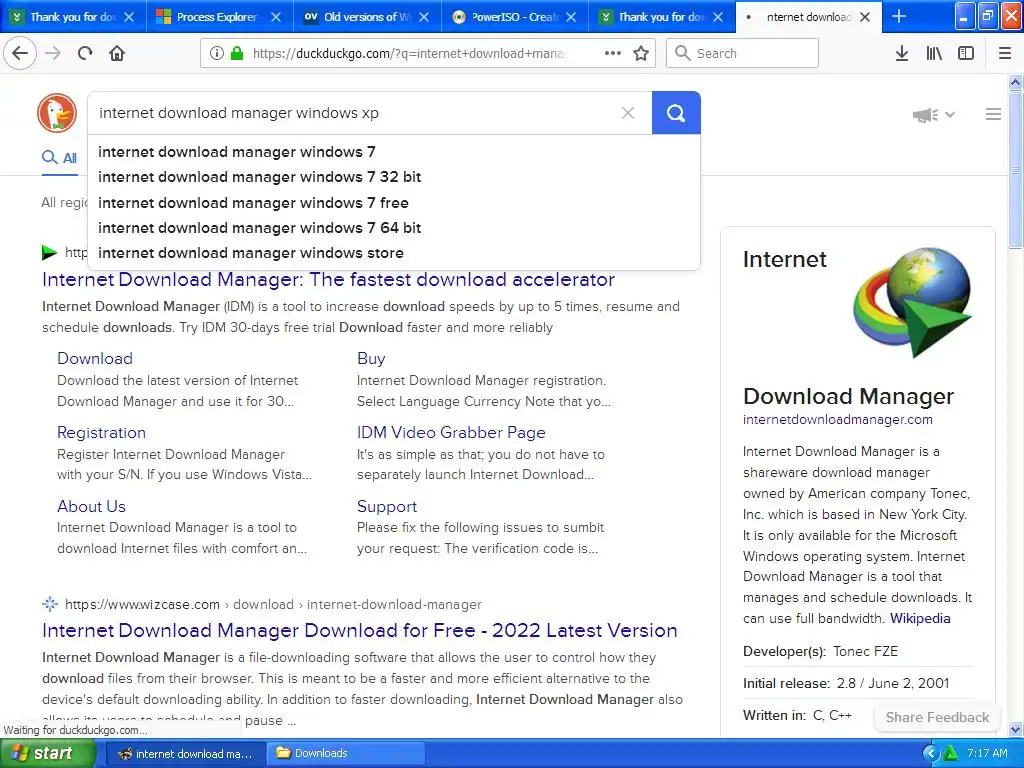
Task: Open the Registration sitelink
Action: [101, 432]
